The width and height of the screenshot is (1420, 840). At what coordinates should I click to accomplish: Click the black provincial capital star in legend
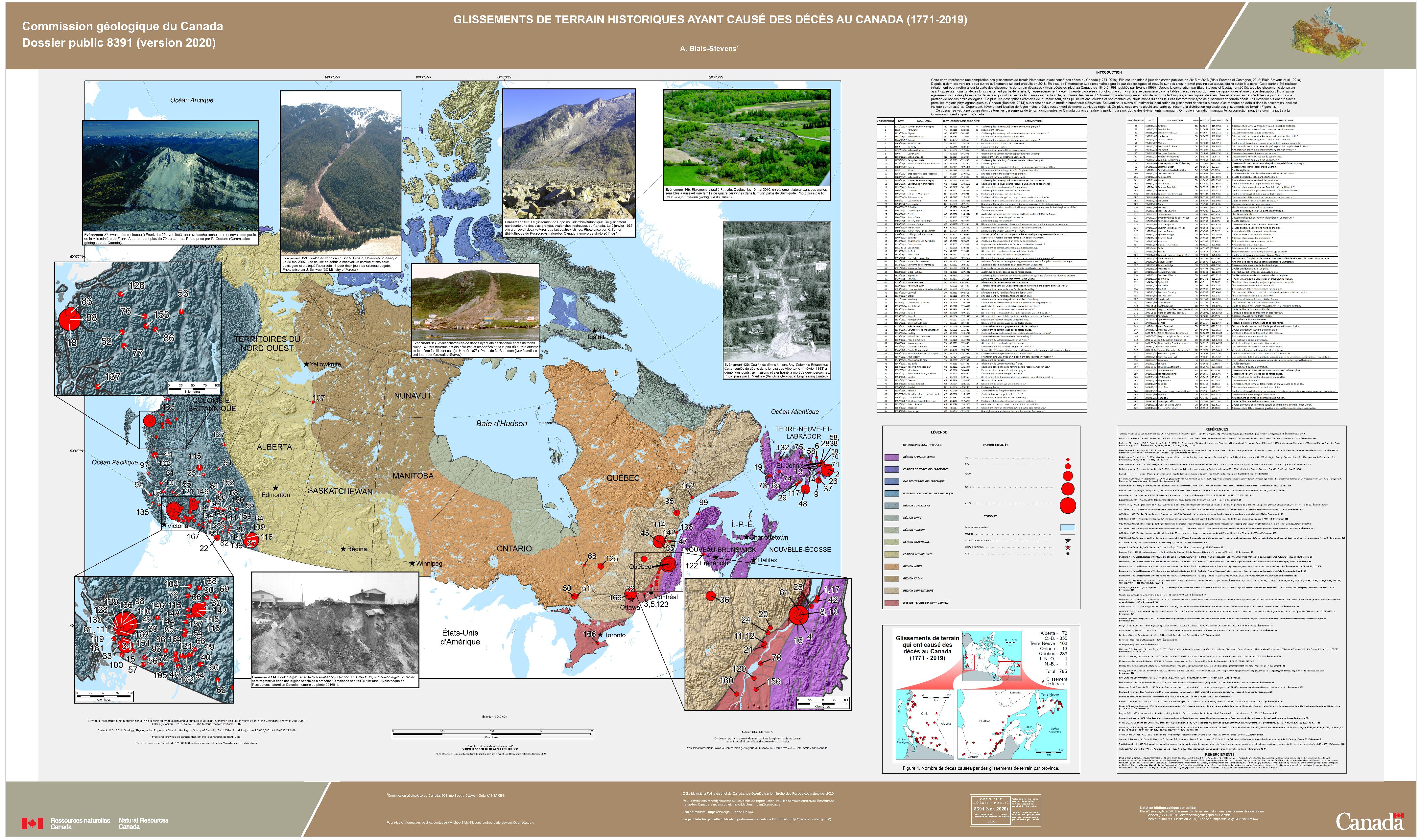click(1067, 541)
